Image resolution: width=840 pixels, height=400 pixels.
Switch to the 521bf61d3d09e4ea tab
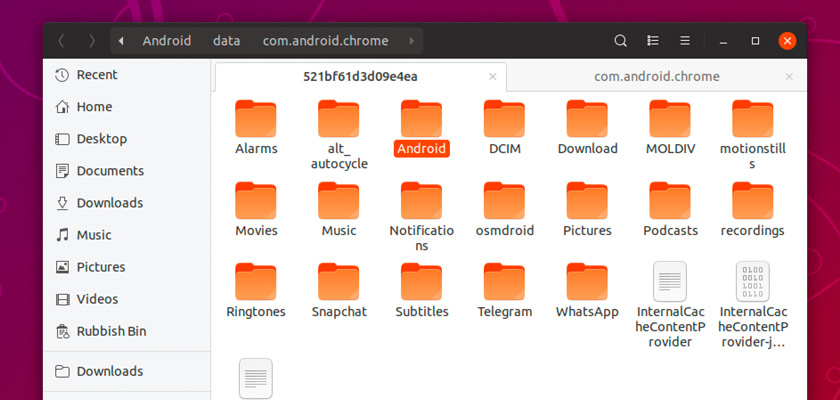pyautogui.click(x=361, y=77)
